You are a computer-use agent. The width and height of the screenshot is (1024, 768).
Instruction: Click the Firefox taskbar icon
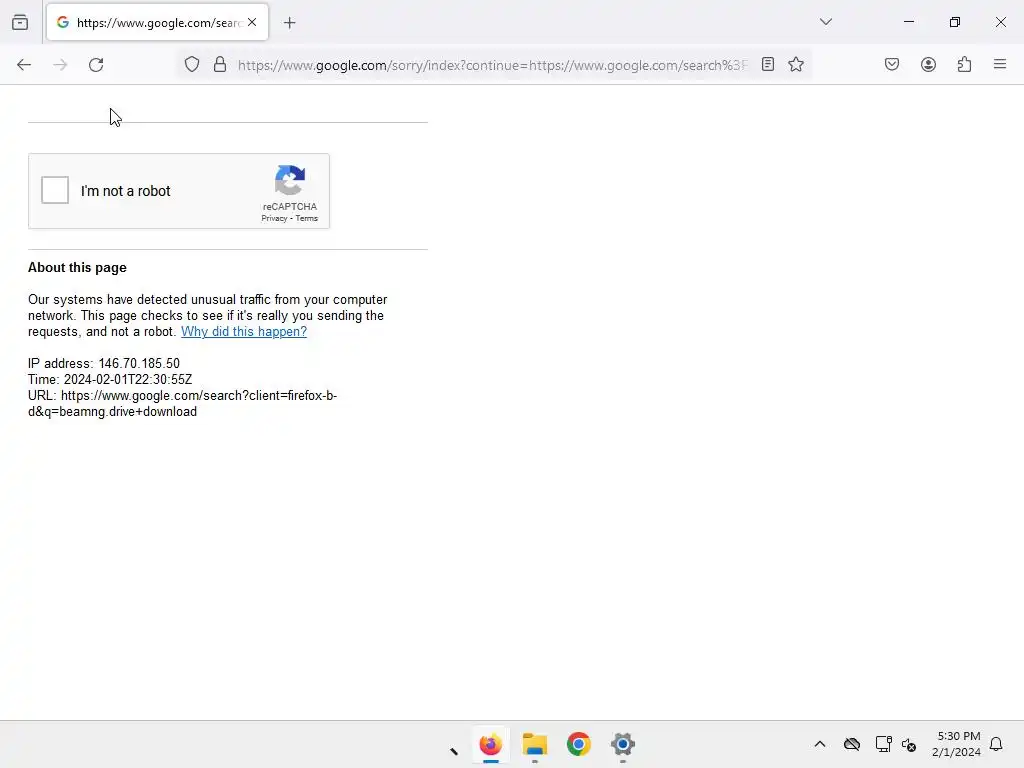pos(490,744)
